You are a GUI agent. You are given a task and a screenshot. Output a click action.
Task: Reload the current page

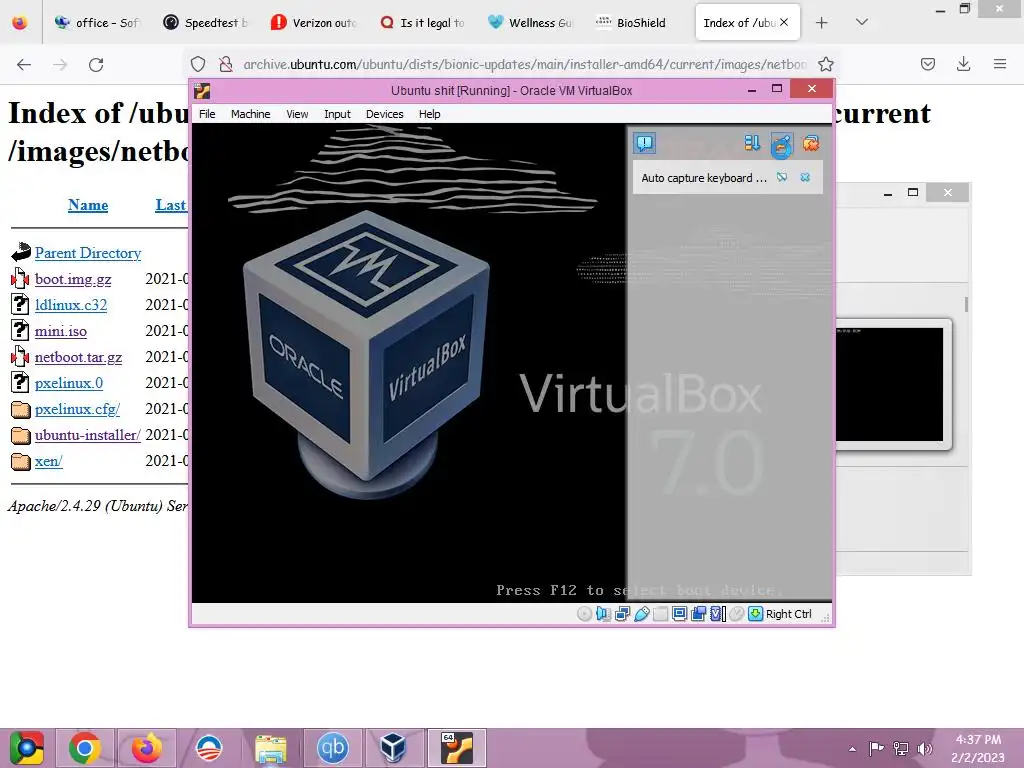pos(96,64)
